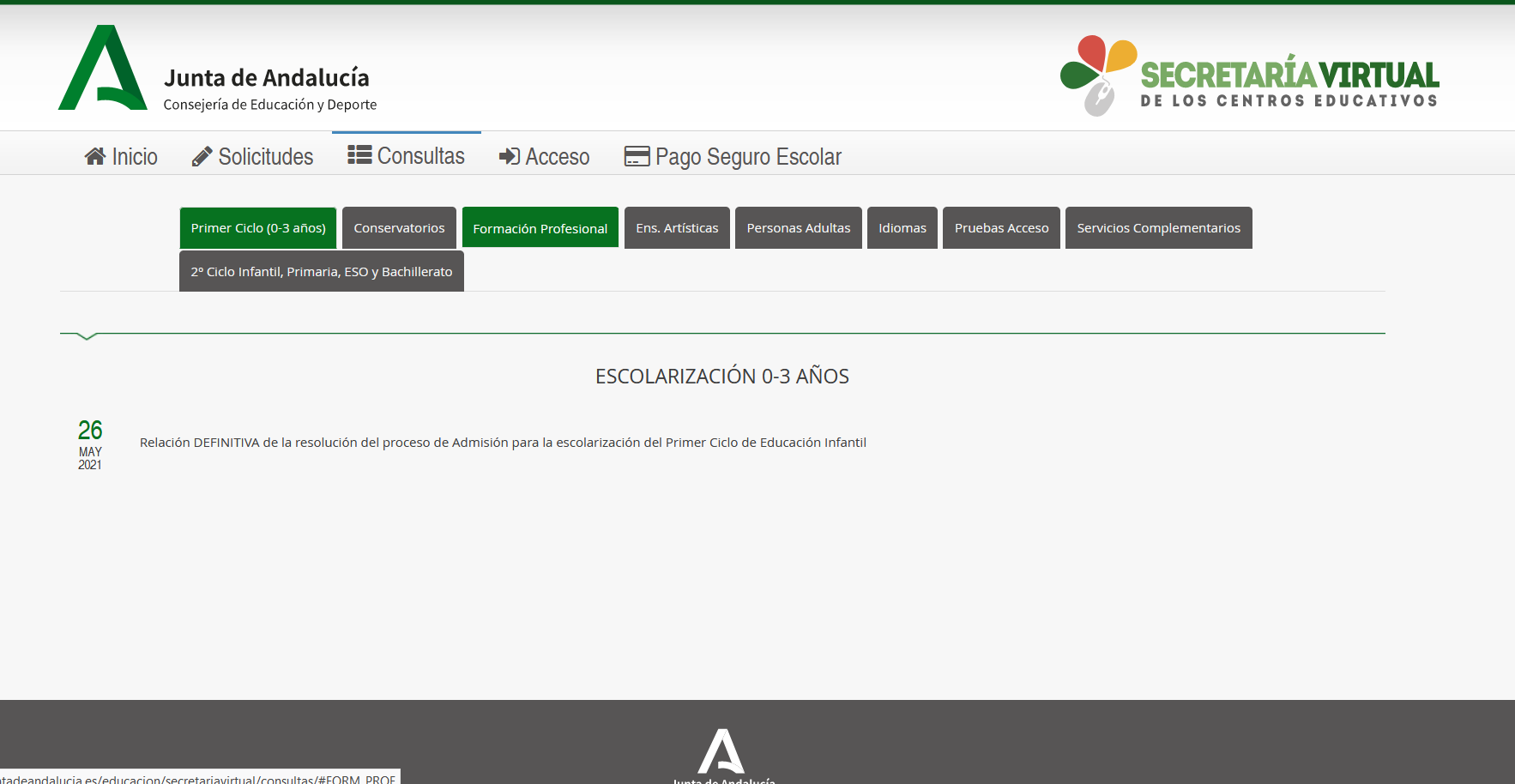Click the white Junta logo in footer
The width and height of the screenshot is (1515, 784).
point(721,751)
